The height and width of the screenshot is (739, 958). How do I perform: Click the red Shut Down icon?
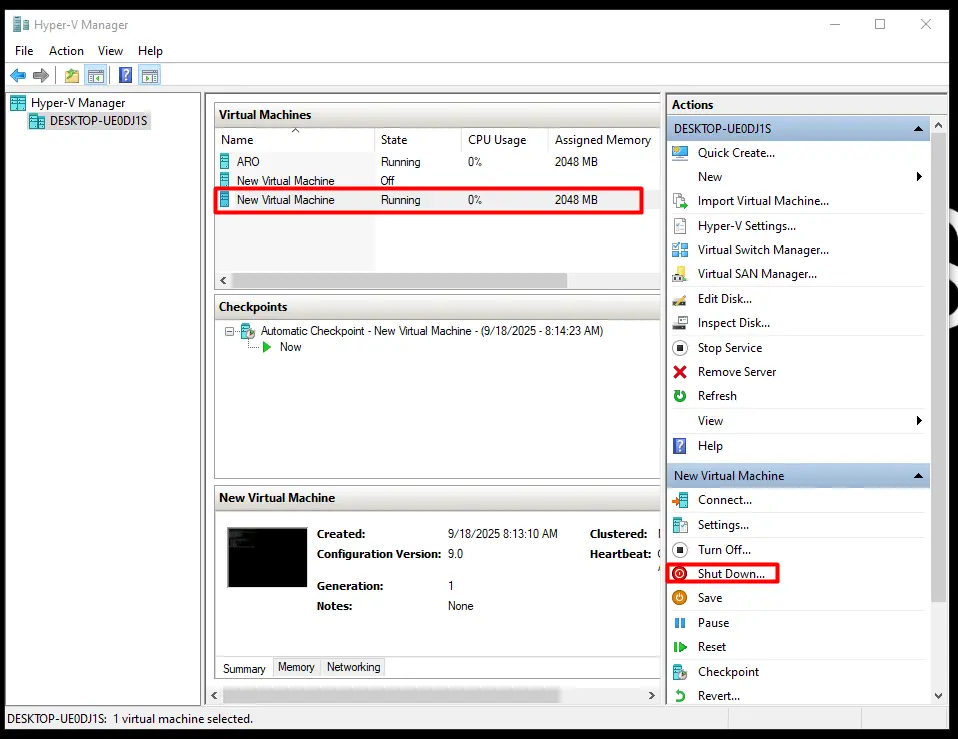679,573
